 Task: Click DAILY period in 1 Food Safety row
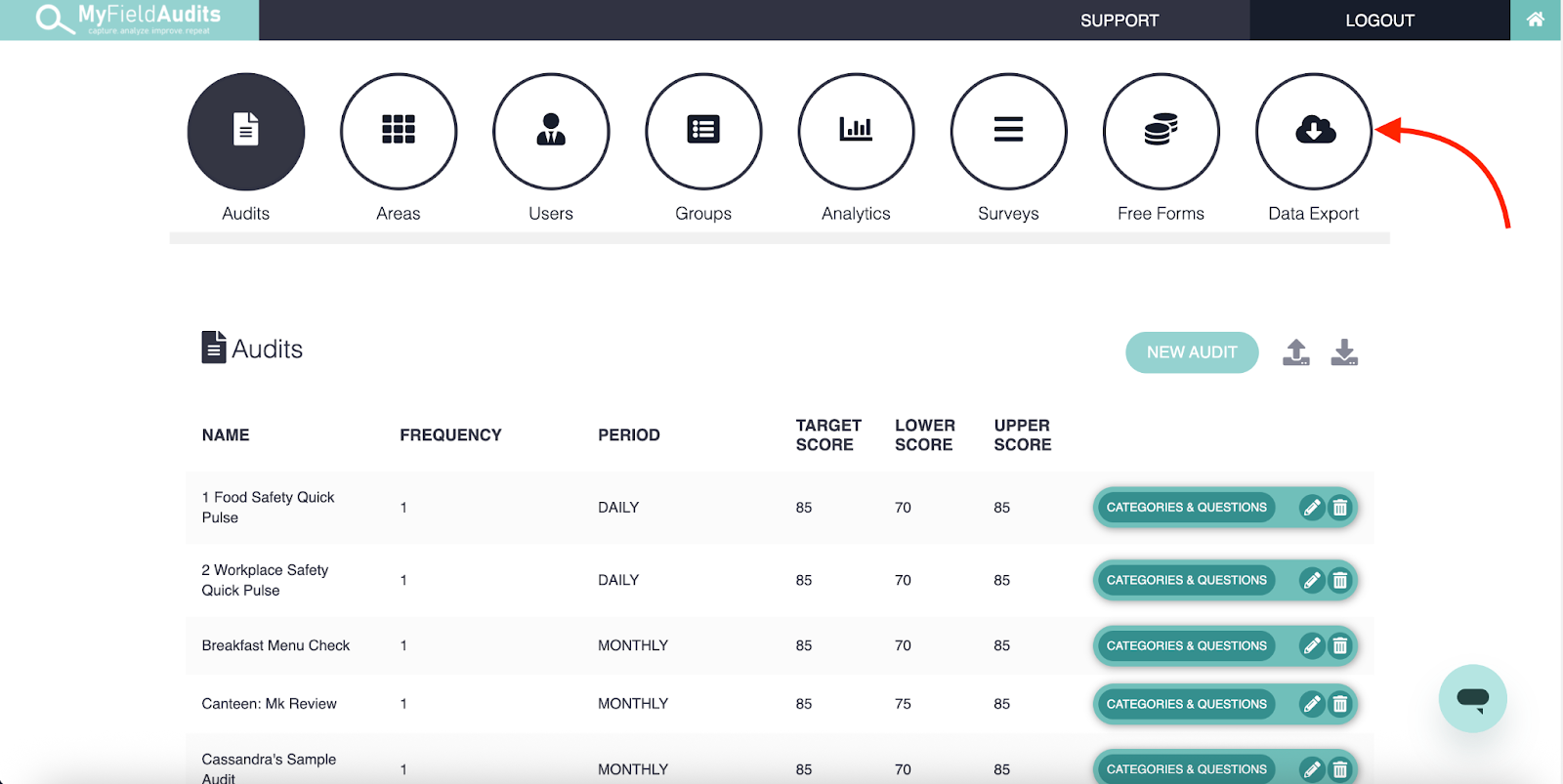pos(618,508)
